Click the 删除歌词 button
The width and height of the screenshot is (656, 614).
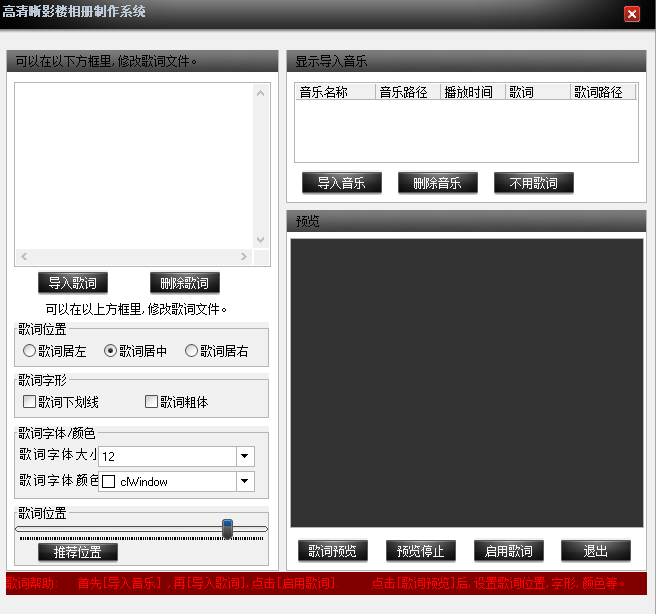pos(184,283)
